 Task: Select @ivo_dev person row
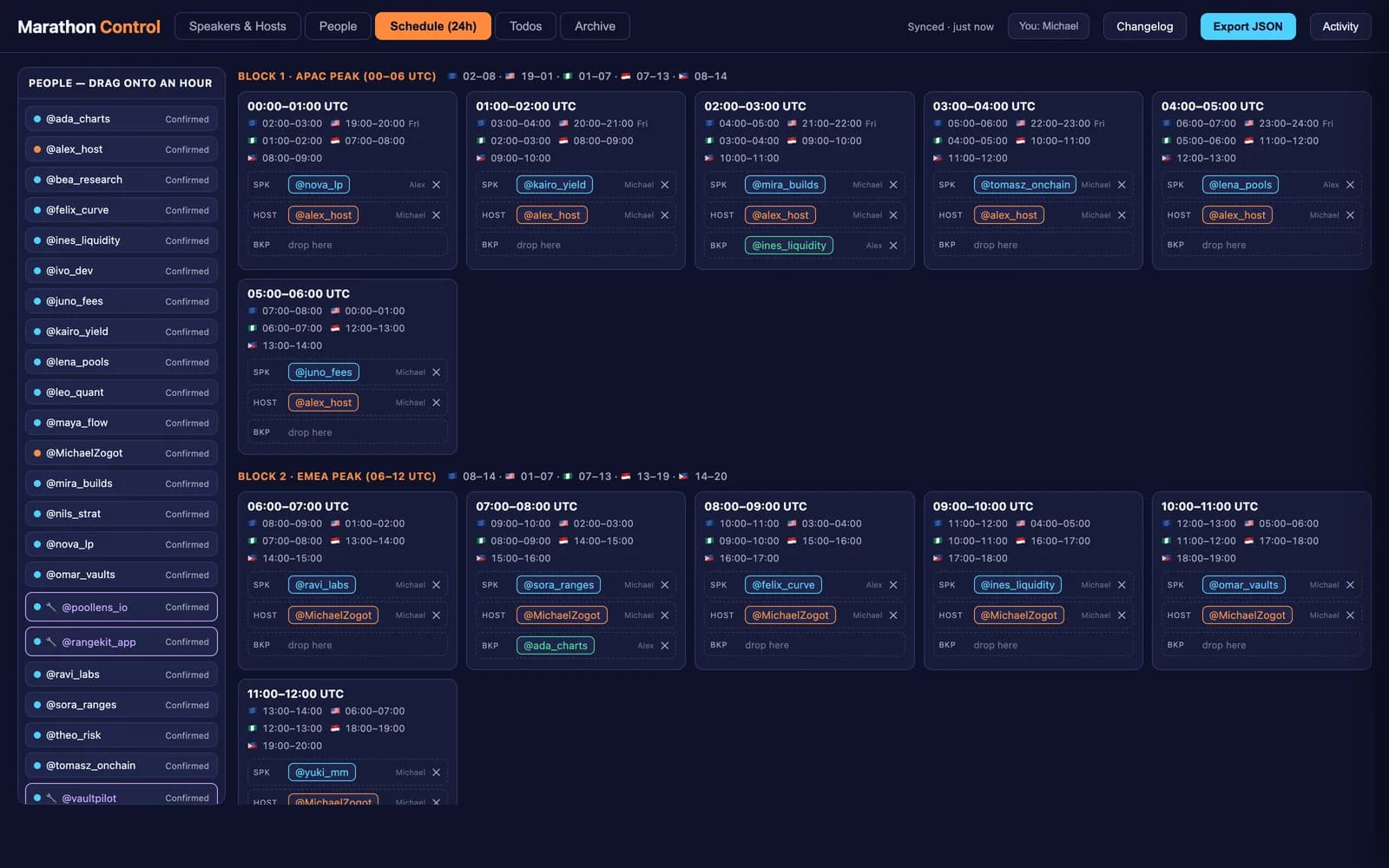click(121, 271)
